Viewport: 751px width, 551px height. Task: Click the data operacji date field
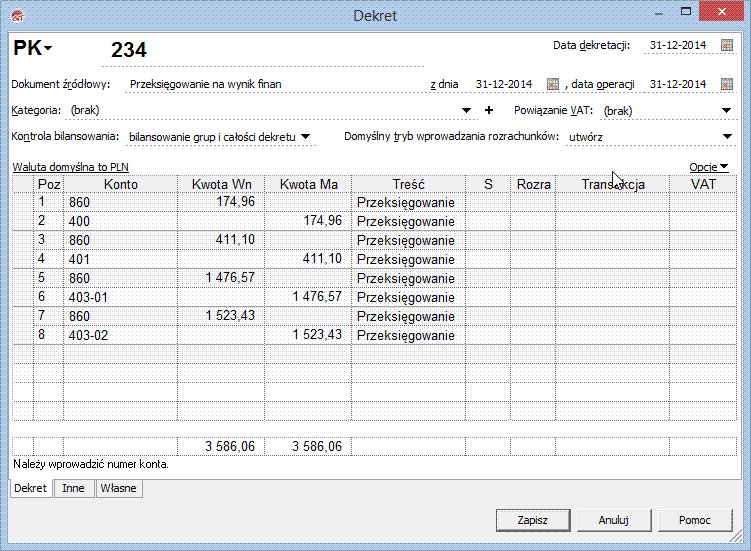pos(678,84)
